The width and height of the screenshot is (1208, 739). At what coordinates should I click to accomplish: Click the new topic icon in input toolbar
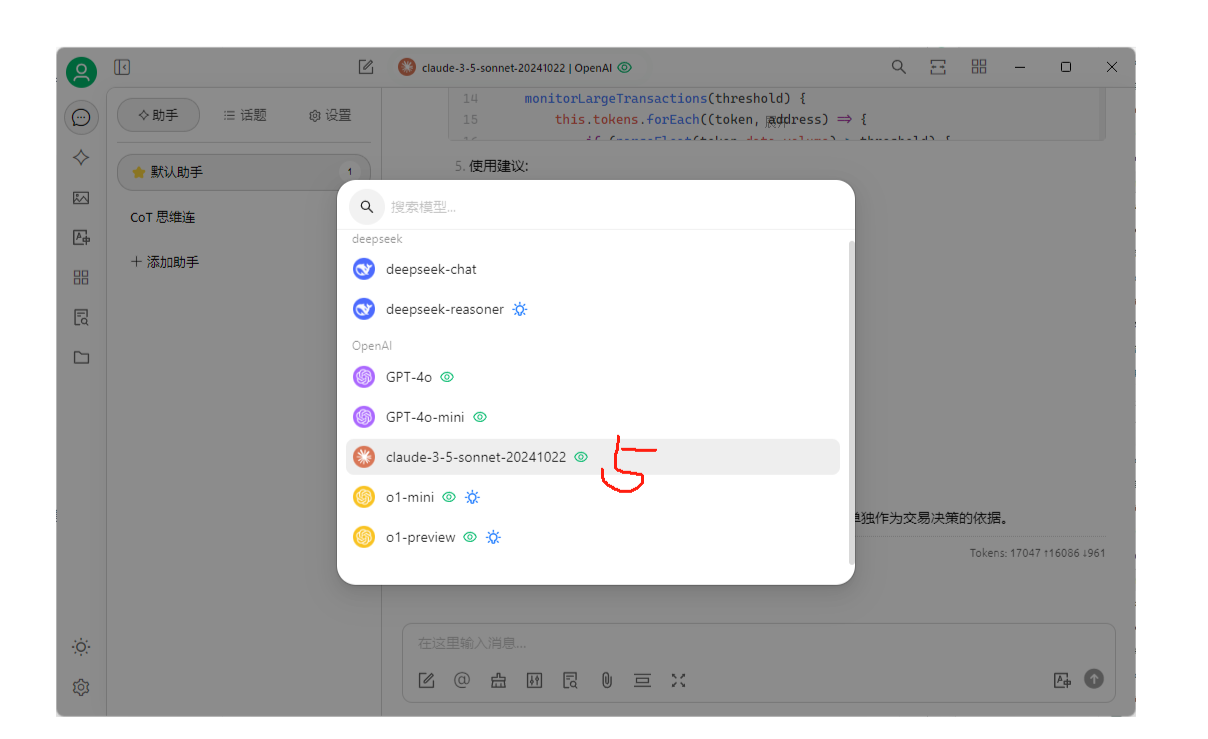(426, 680)
